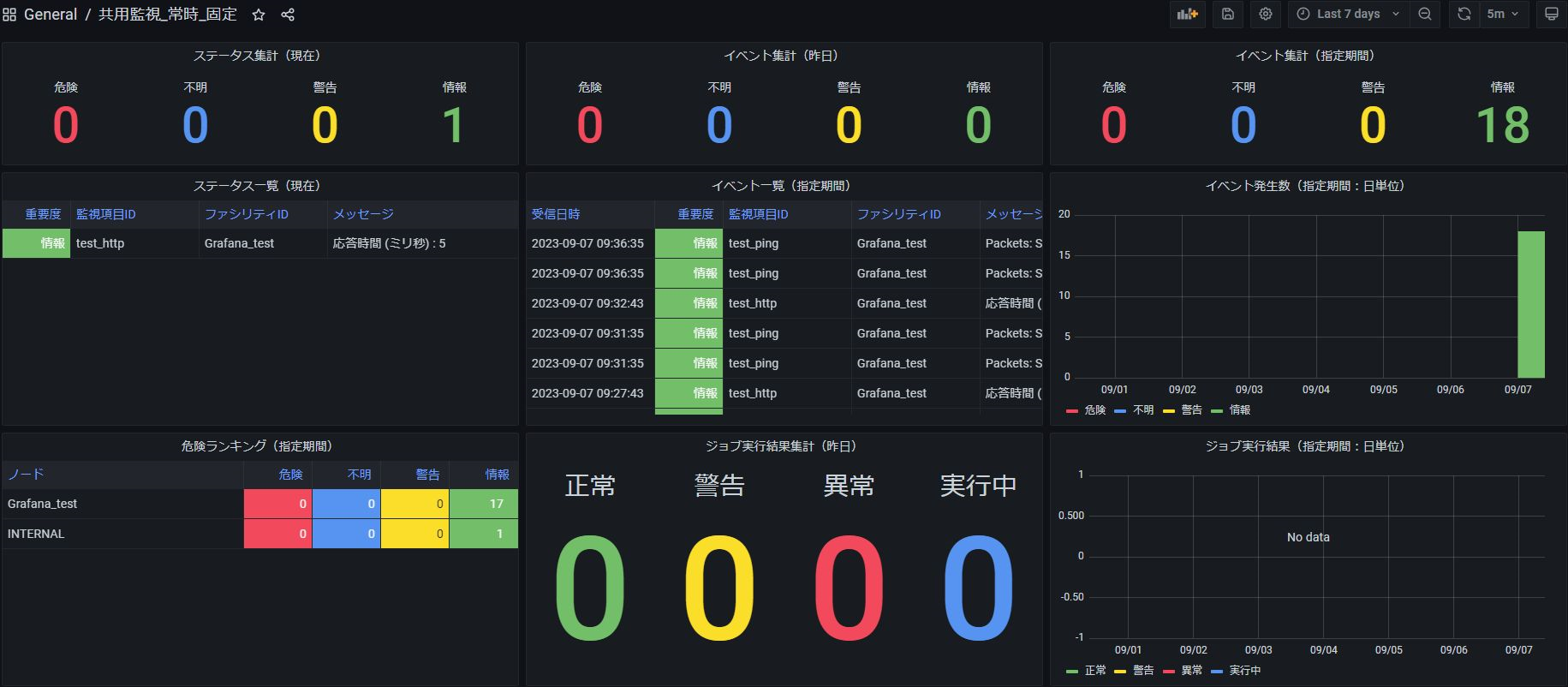
Task: Open the 共用監視_常時_固定 dashboard title
Action: pyautogui.click(x=168, y=15)
